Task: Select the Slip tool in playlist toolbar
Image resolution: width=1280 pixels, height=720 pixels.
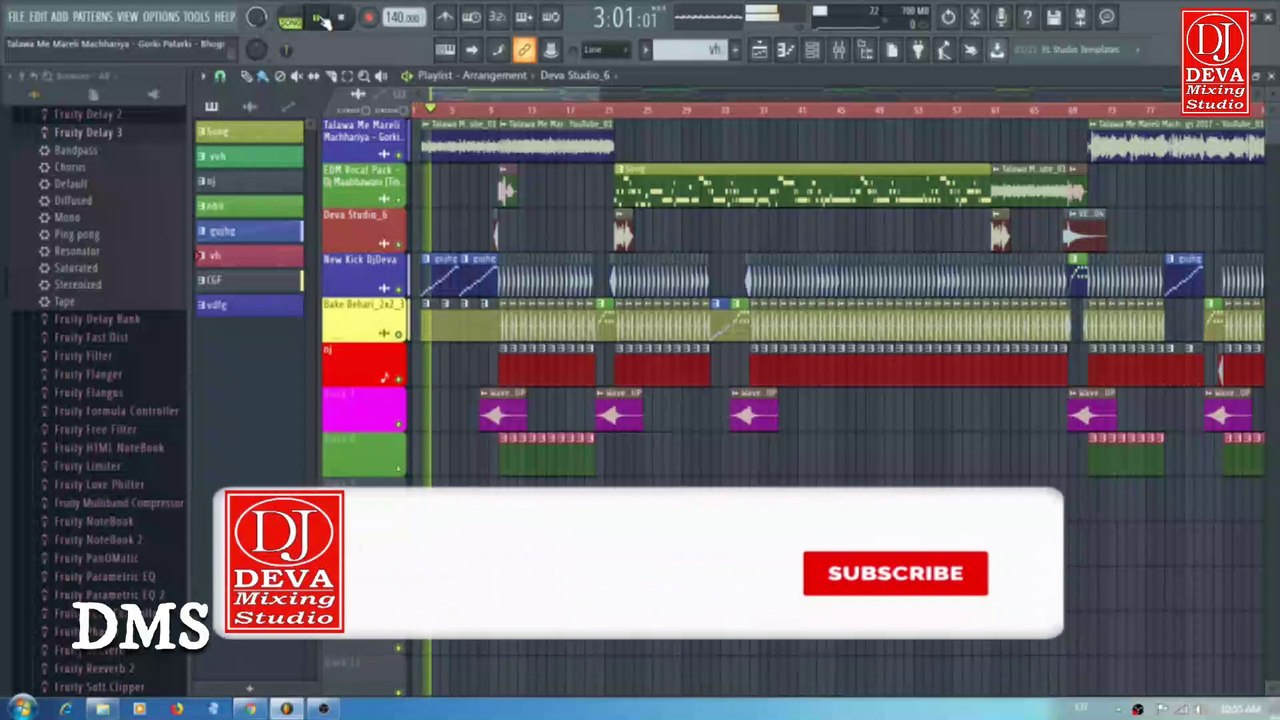Action: (313, 76)
